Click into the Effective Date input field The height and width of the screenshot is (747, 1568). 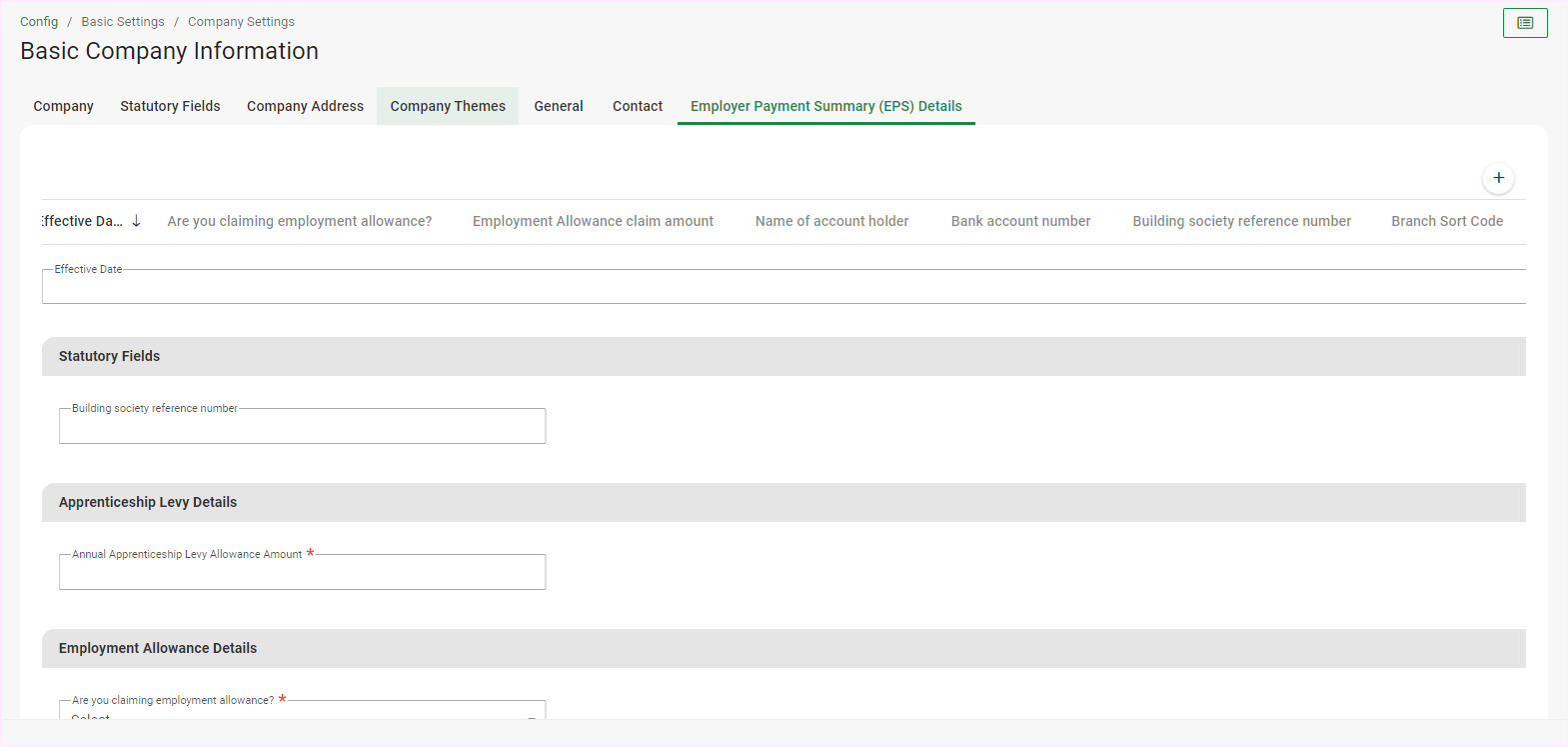pyautogui.click(x=783, y=288)
